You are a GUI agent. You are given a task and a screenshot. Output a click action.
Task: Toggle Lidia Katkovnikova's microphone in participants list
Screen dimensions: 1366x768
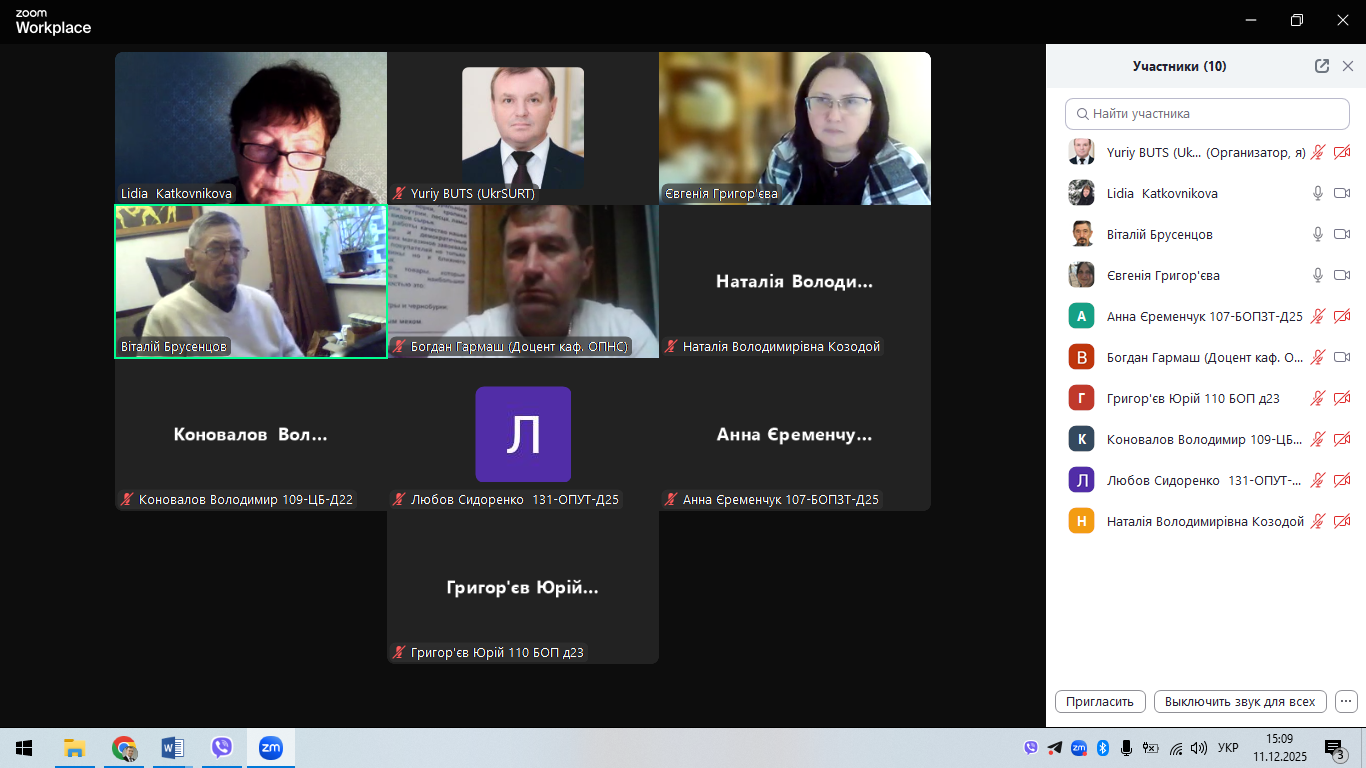(x=1318, y=193)
